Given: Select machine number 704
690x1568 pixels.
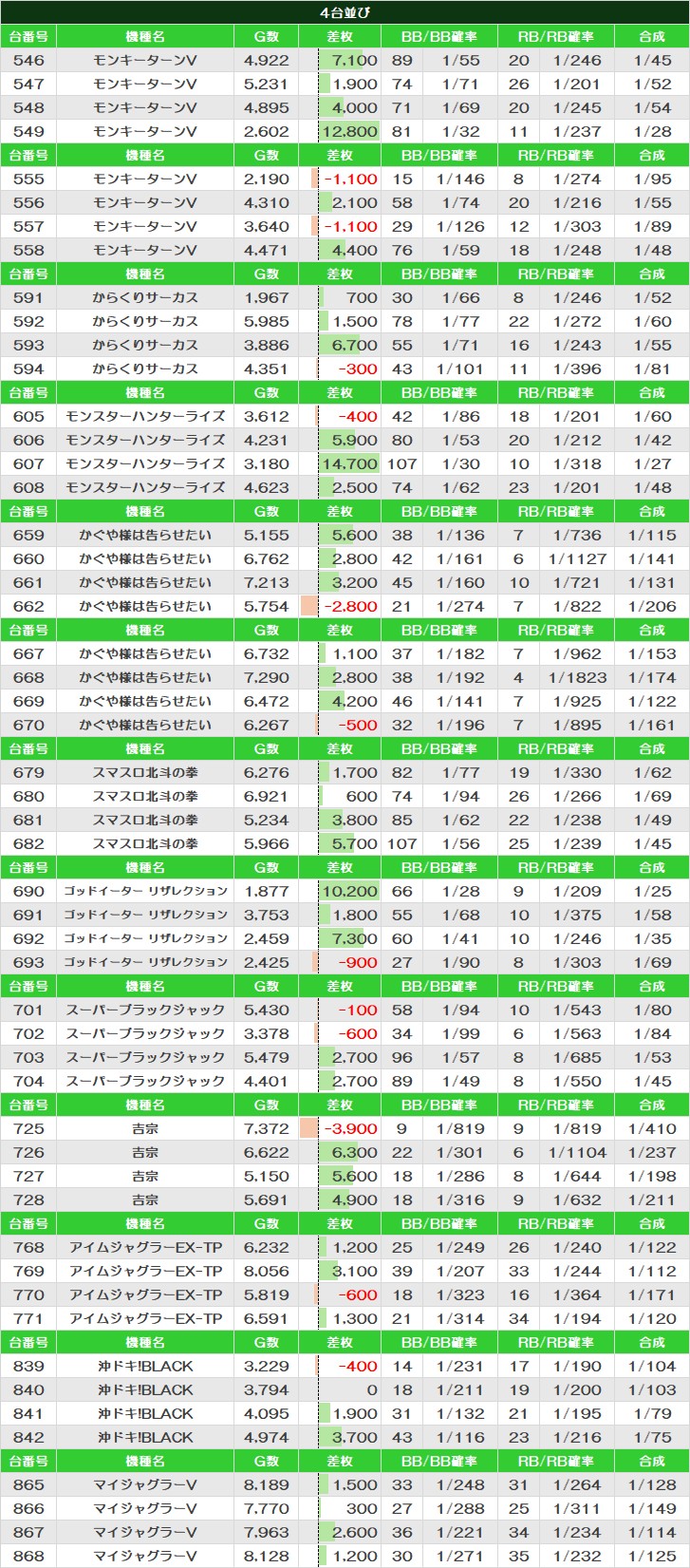Looking at the screenshot, I should click(28, 1081).
